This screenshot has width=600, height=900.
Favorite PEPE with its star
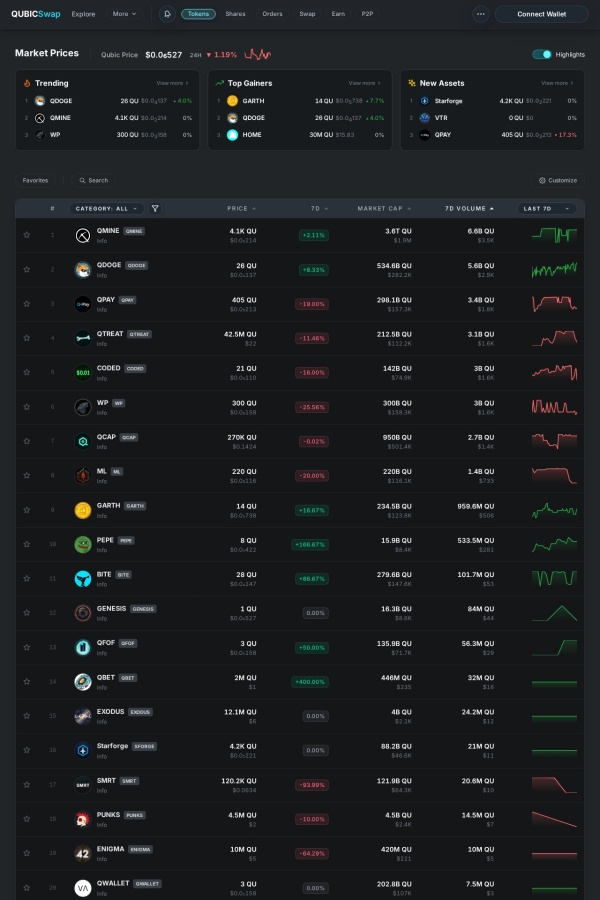26,544
